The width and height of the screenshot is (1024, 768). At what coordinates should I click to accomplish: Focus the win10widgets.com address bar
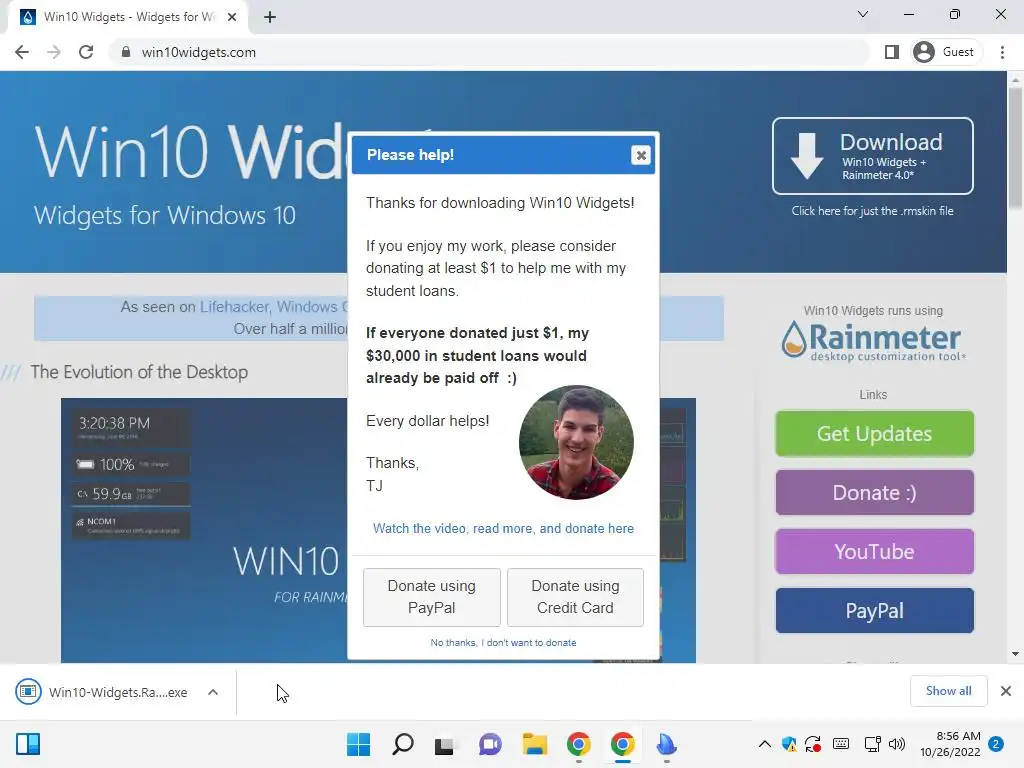pos(490,52)
